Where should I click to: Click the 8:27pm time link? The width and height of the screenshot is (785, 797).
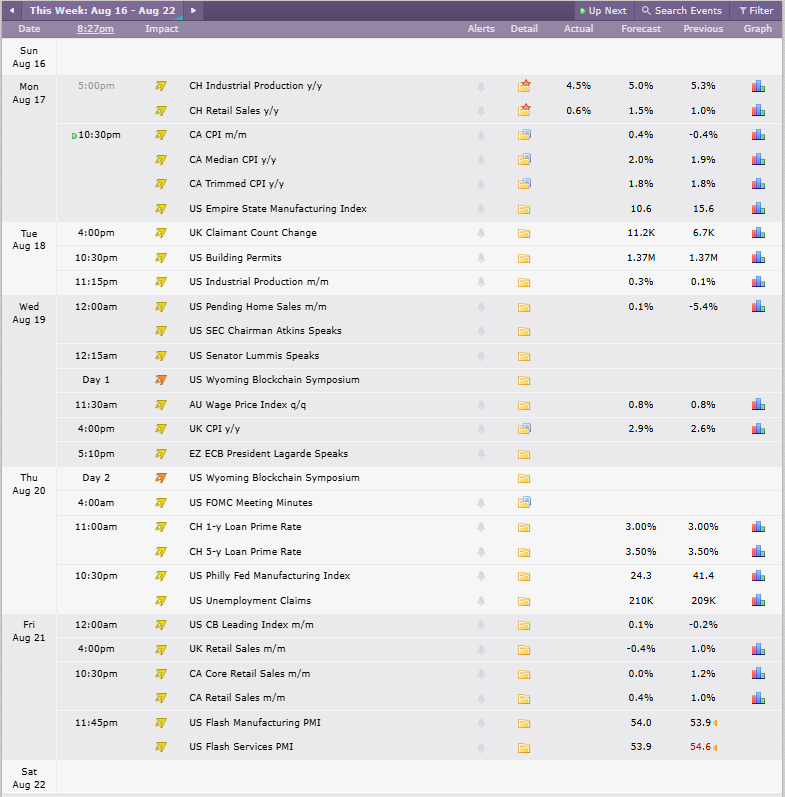[x=96, y=29]
